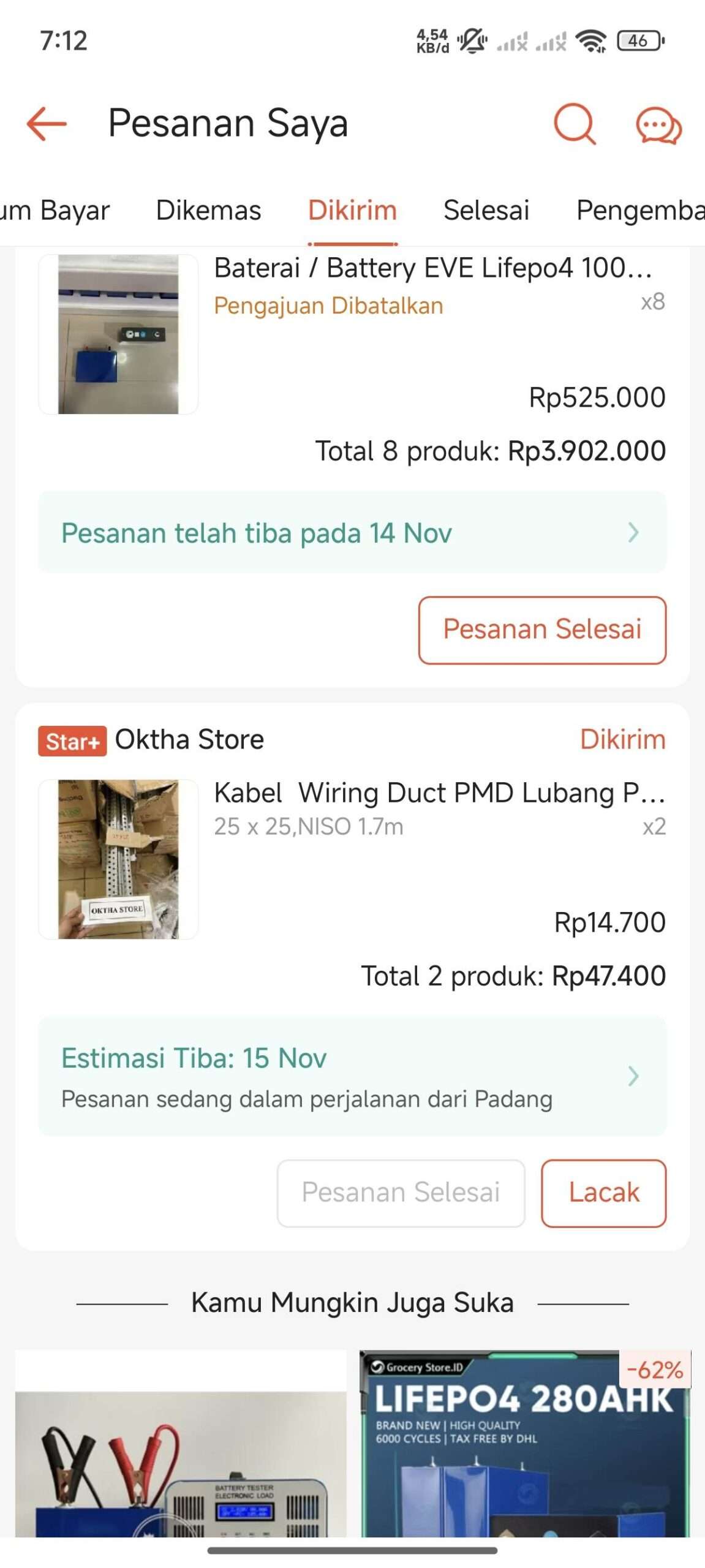Open the Kabel Wiring Duct thumbnail
705x1568 pixels.
[x=118, y=859]
